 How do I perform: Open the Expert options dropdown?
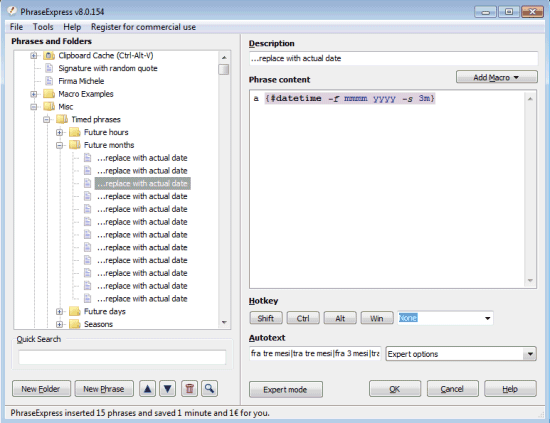[x=461, y=354]
